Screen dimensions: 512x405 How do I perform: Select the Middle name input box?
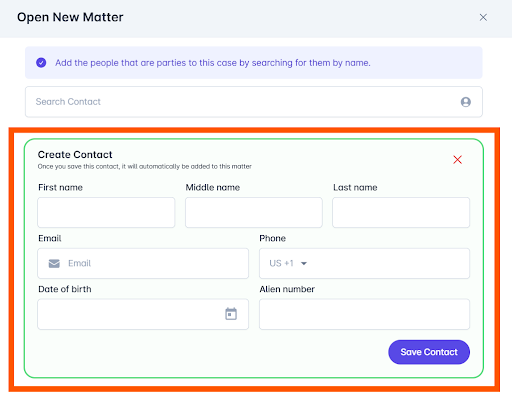click(x=254, y=212)
